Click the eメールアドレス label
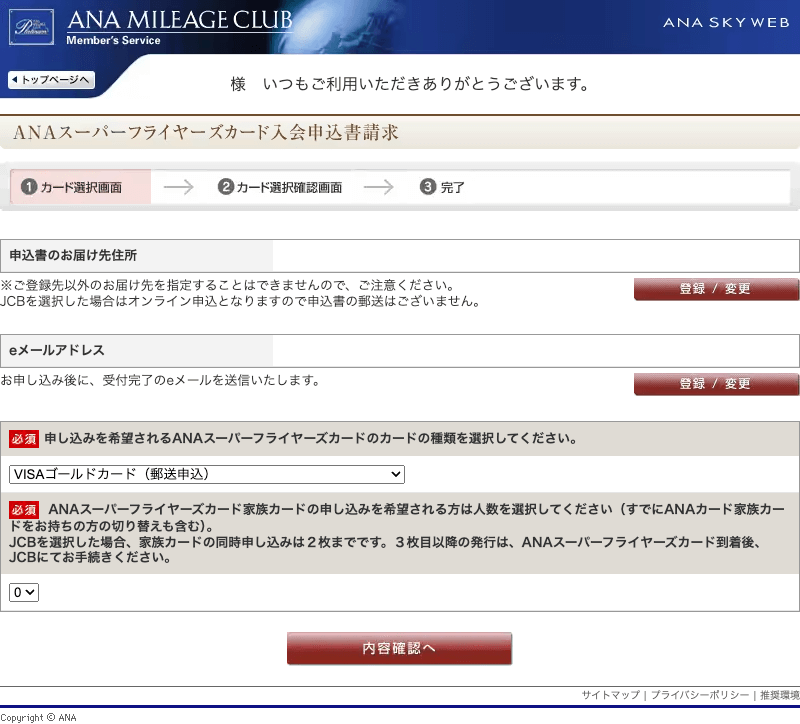 coord(57,350)
